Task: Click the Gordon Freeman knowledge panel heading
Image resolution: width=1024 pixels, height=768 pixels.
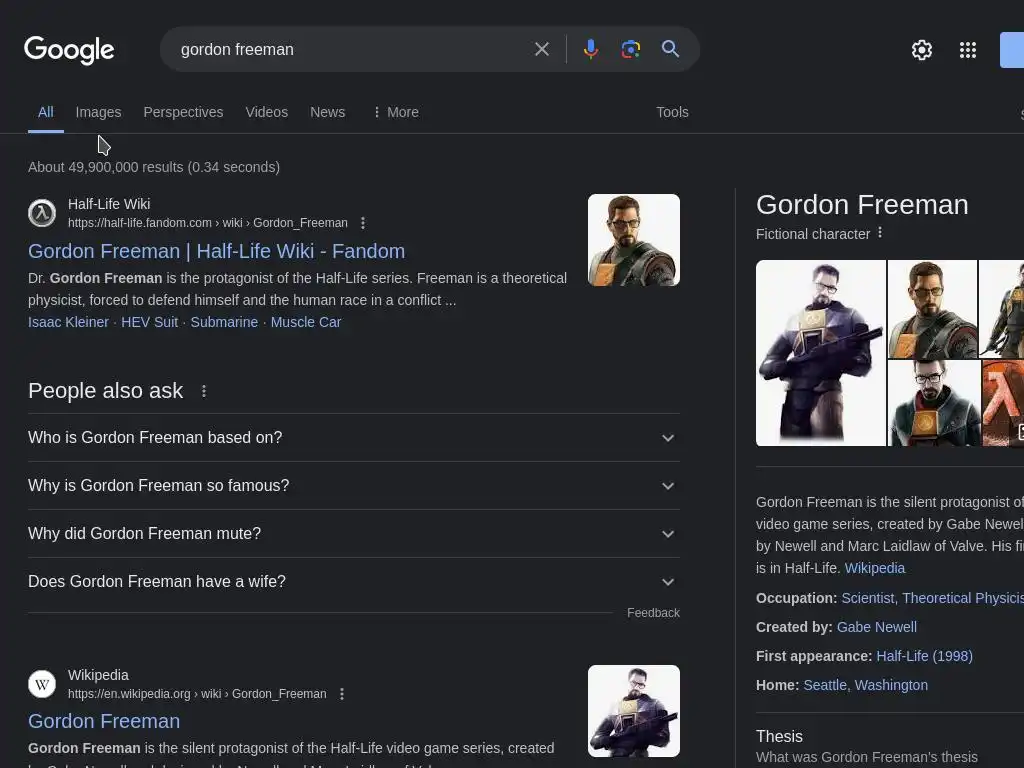Action: click(x=862, y=204)
